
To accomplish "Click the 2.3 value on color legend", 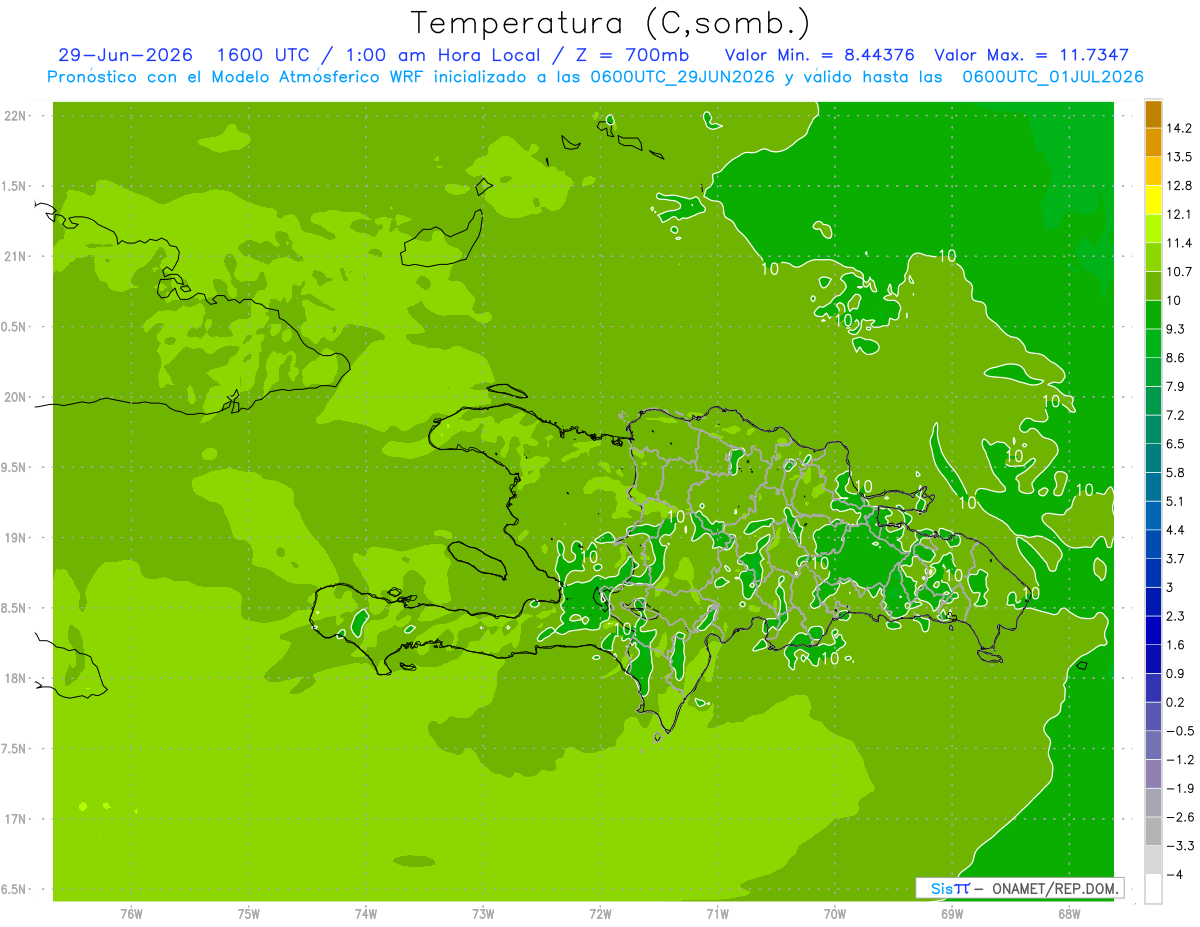I will tap(1175, 616).
